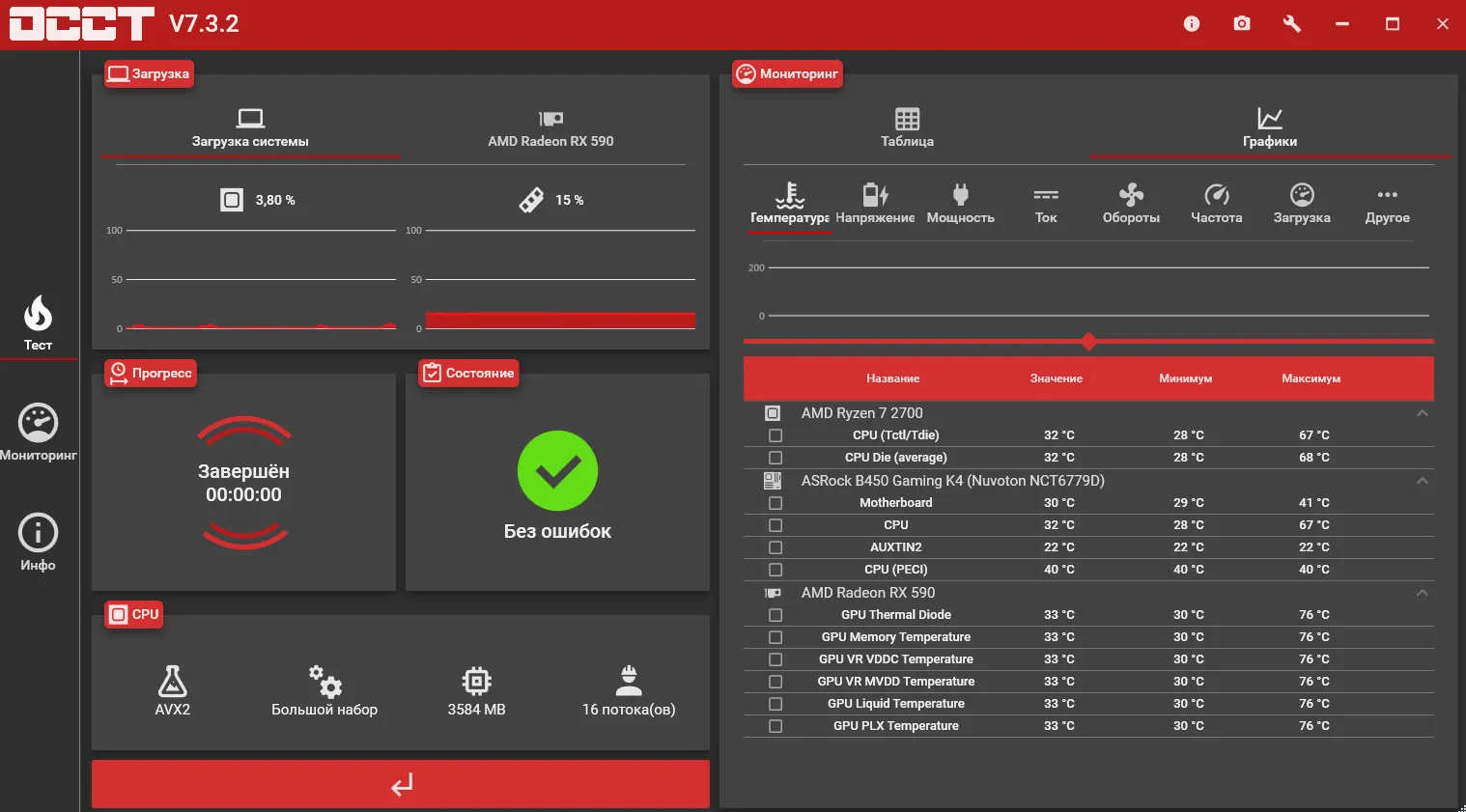This screenshot has height=812, width=1466.
Task: Switch to AMD Radeon RX 590 load tab
Action: 550,128
